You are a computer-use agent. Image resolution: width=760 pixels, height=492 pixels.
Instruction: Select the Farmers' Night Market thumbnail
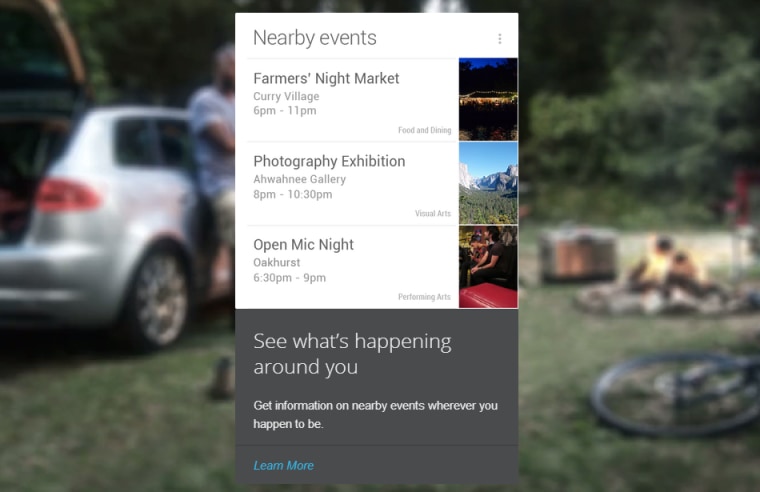pos(488,99)
